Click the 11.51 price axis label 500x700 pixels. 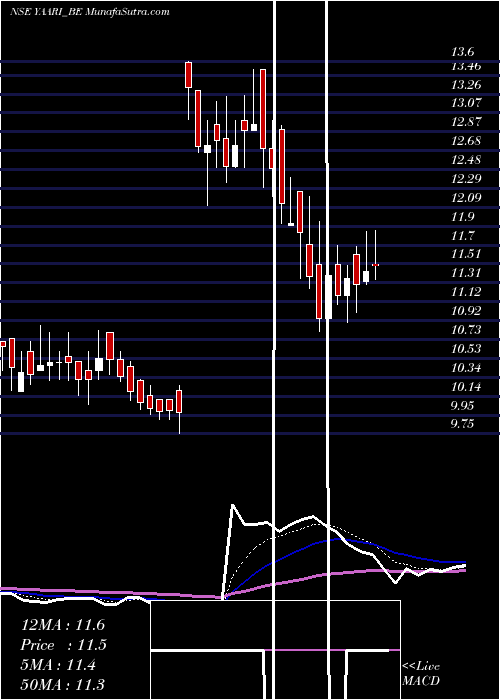[x=466, y=254]
